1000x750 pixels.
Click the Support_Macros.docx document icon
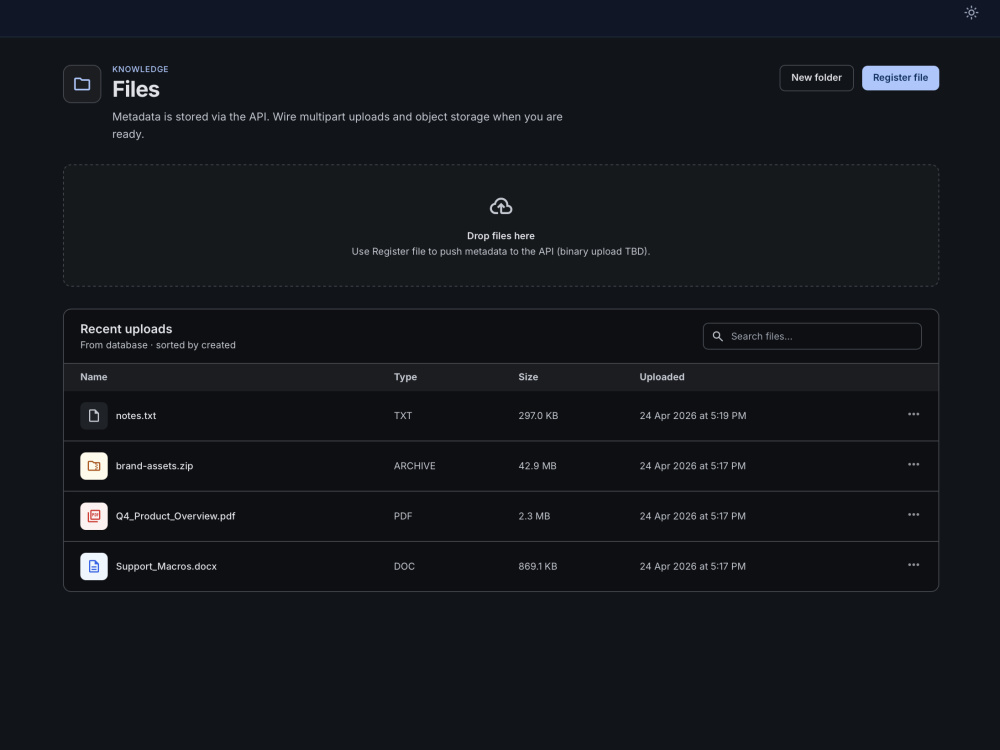[94, 566]
